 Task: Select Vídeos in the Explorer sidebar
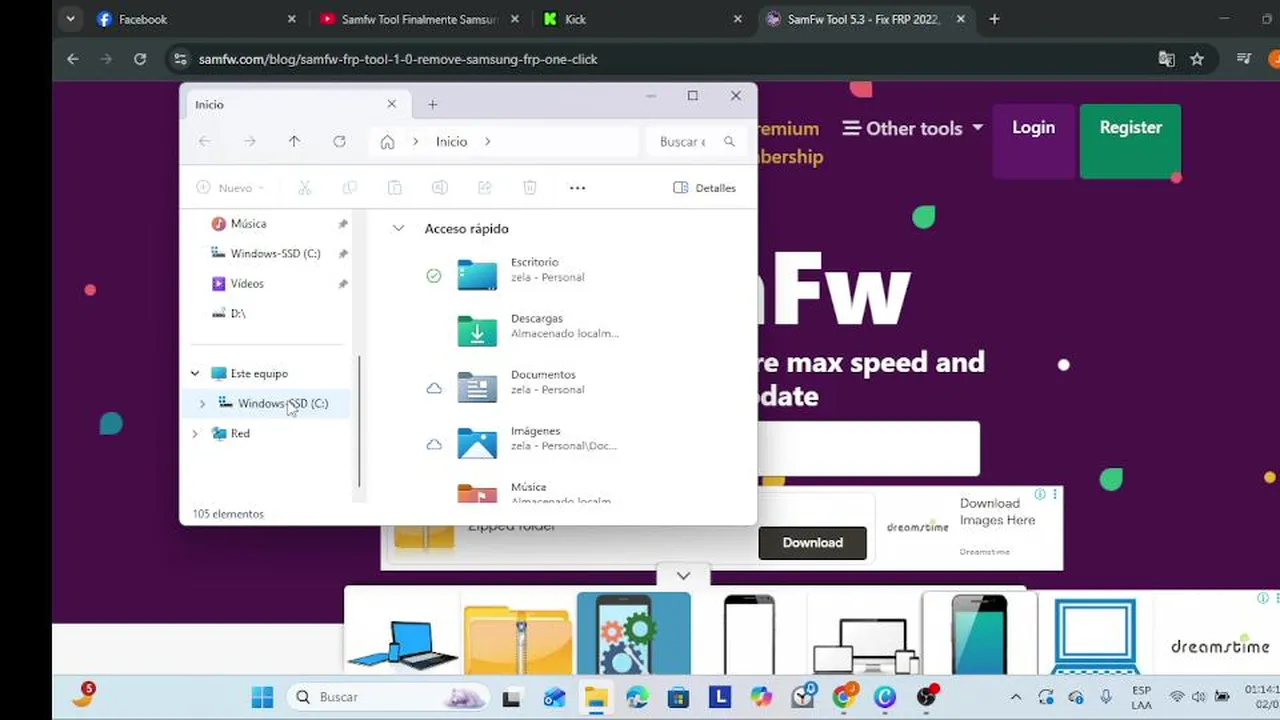click(x=247, y=284)
